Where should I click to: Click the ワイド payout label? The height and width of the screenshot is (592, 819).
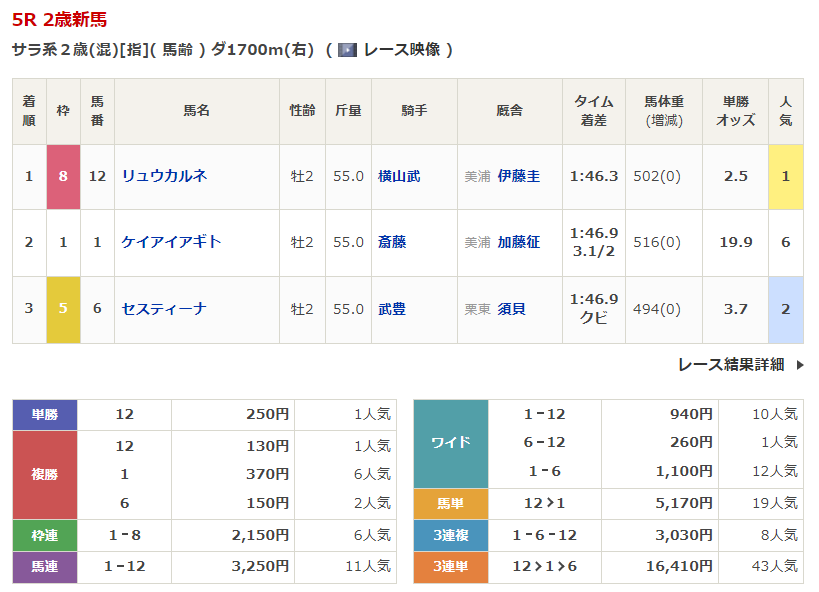coord(451,443)
